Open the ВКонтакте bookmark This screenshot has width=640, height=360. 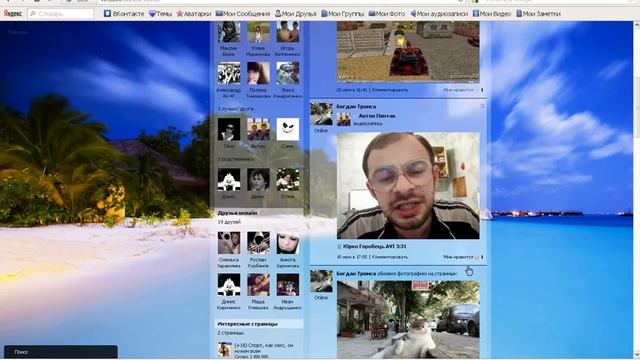pyautogui.click(x=124, y=13)
